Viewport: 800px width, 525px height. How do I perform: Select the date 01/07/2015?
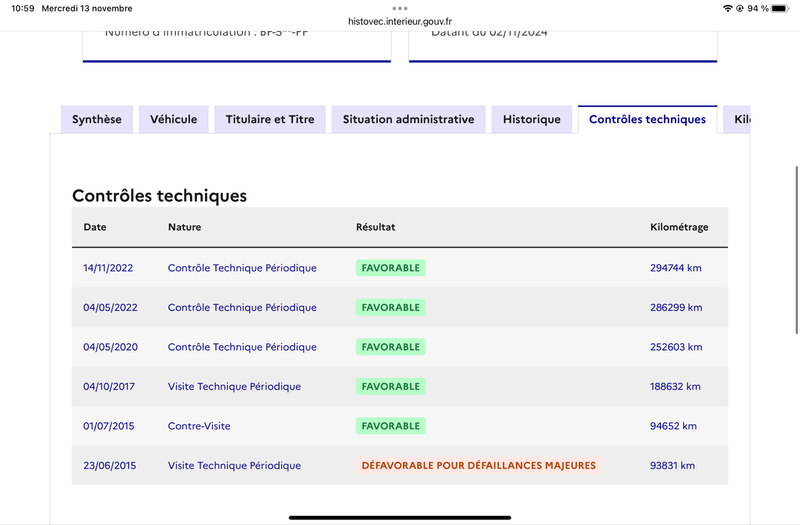(109, 426)
